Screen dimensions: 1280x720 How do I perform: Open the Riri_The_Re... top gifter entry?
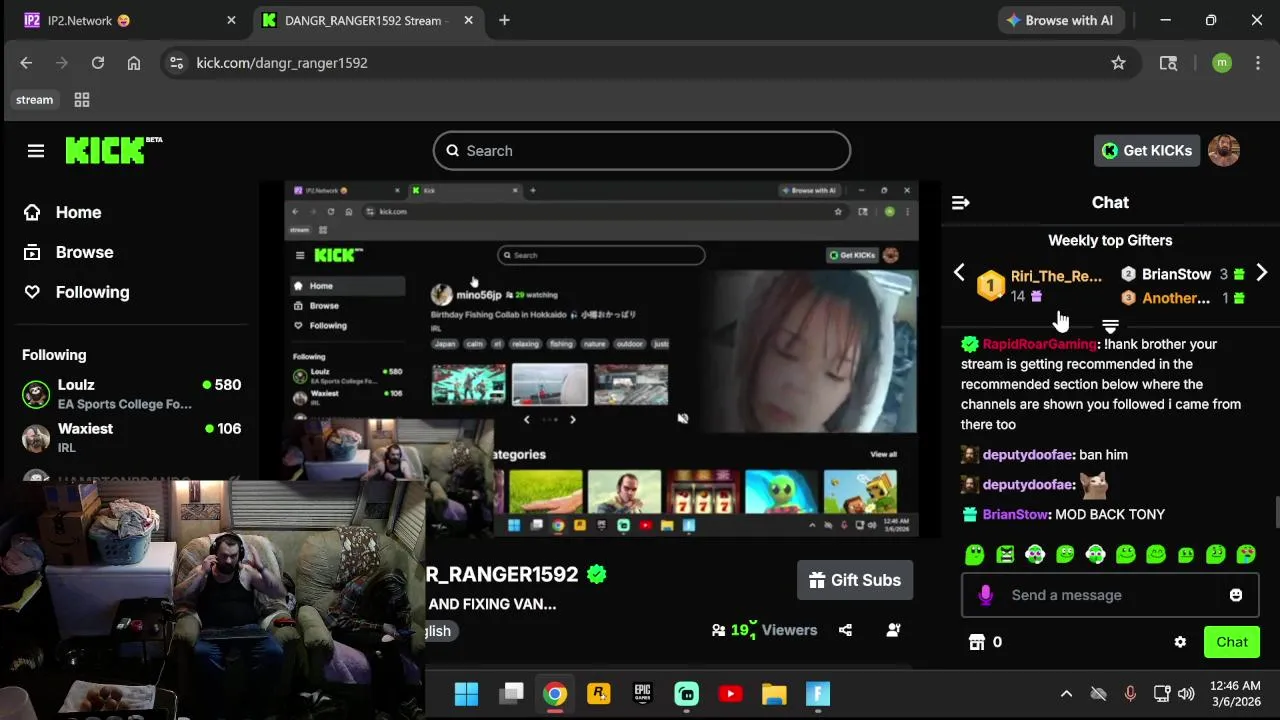[x=1040, y=286]
